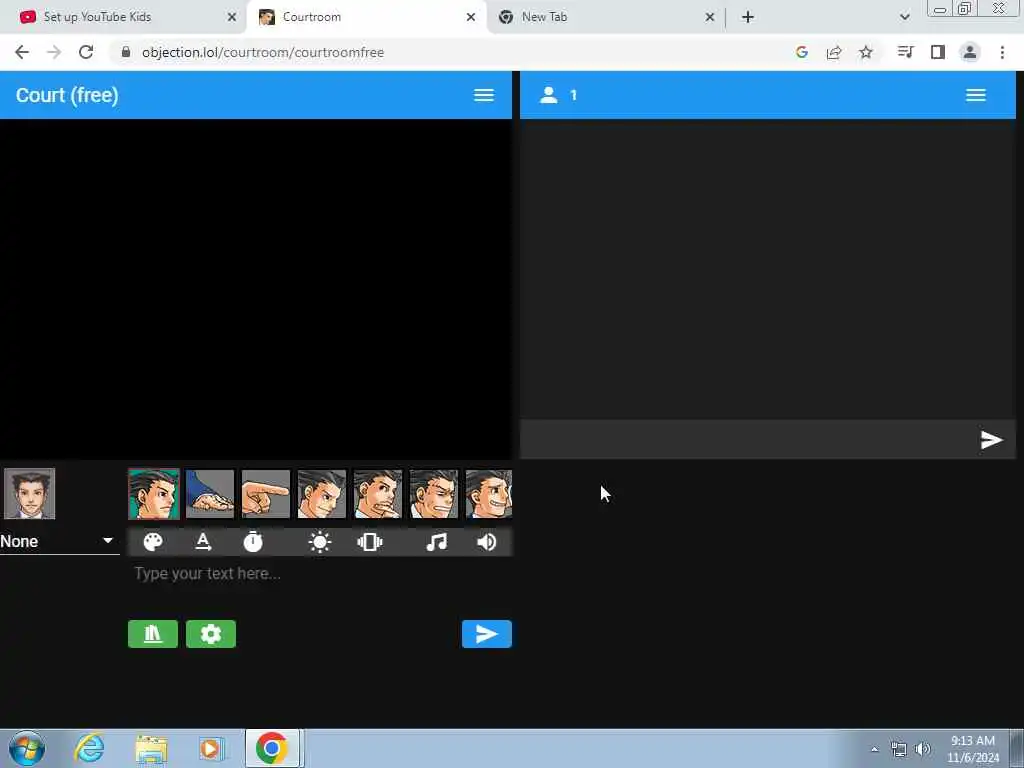The width and height of the screenshot is (1024, 768).
Task: Show the user list person icon
Action: (549, 95)
